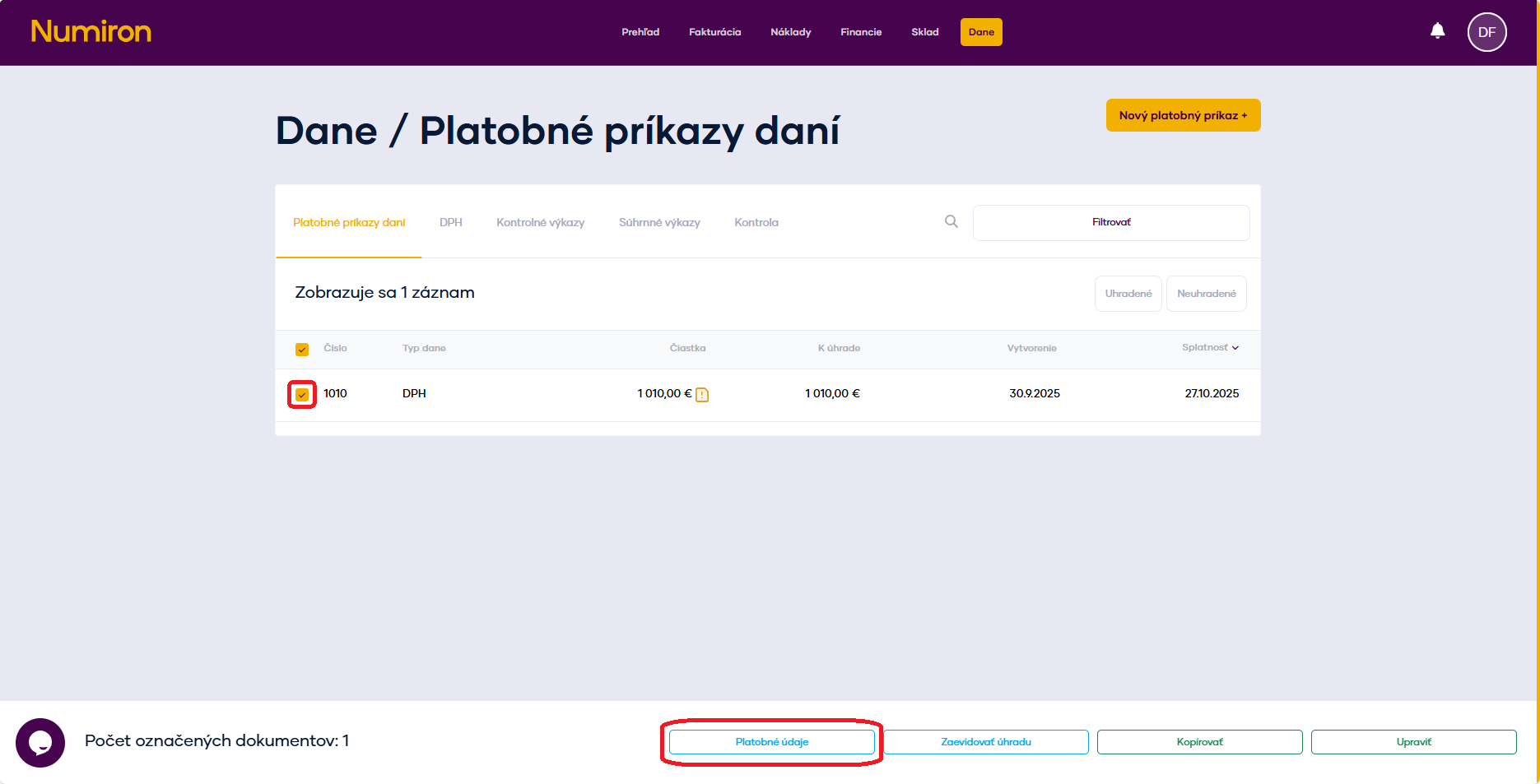Click the search magnifier icon
This screenshot has width=1540, height=784.
951,221
